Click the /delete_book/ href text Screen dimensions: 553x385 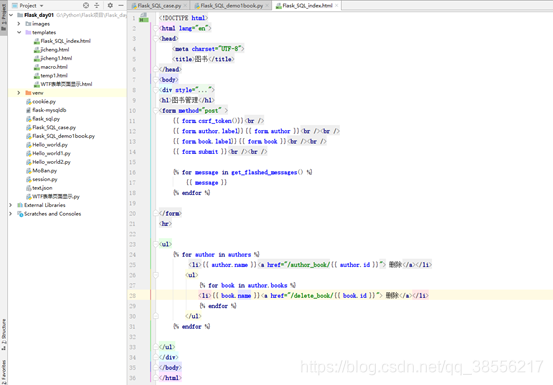click(x=311, y=295)
